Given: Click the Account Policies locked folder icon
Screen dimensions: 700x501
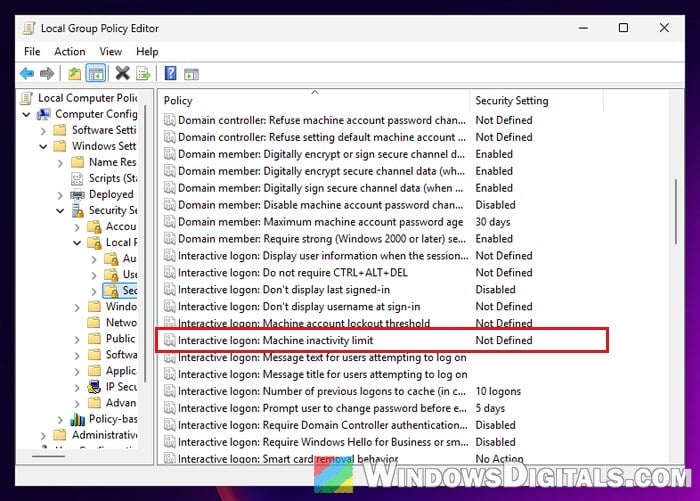Looking at the screenshot, I should (x=95, y=227).
